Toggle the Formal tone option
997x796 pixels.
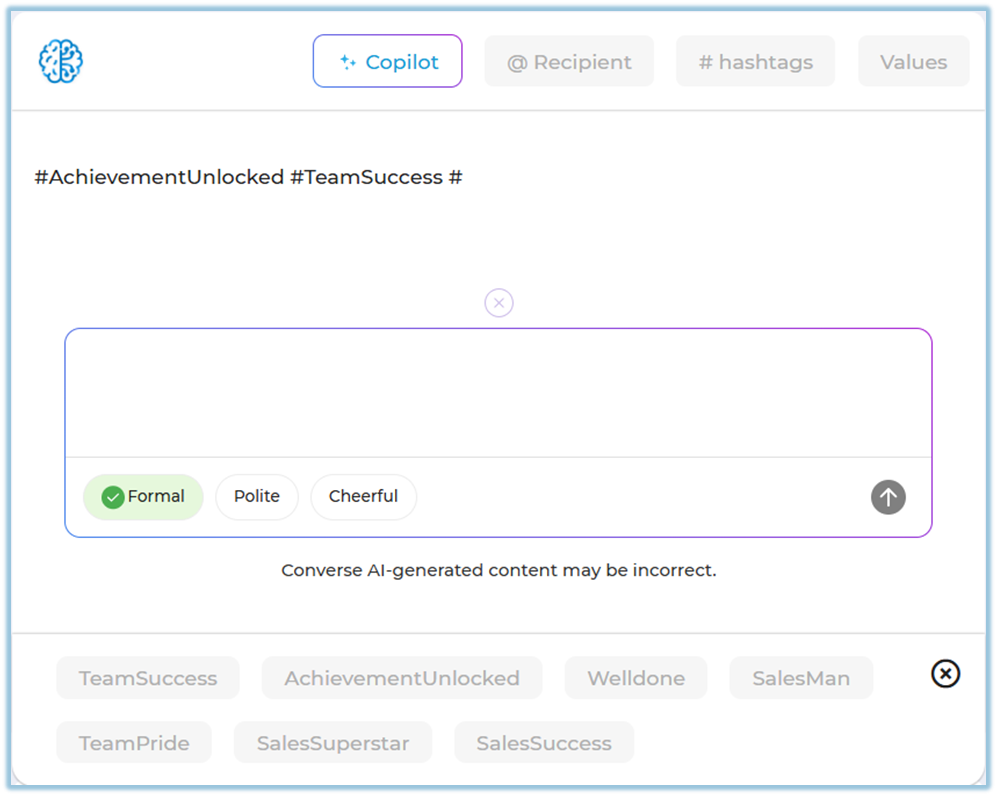(143, 497)
